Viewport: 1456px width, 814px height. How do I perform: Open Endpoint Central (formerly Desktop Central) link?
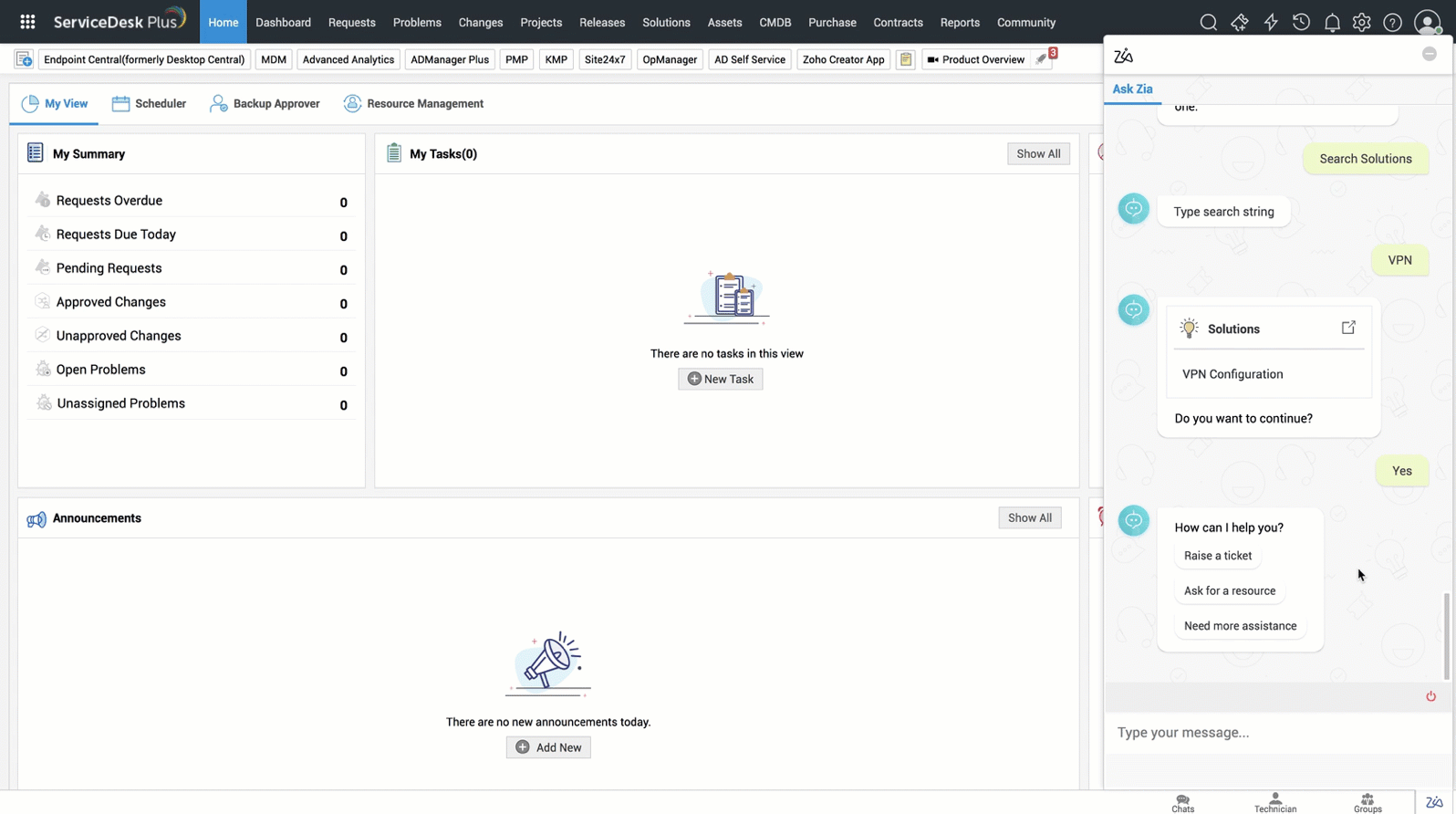click(x=144, y=59)
